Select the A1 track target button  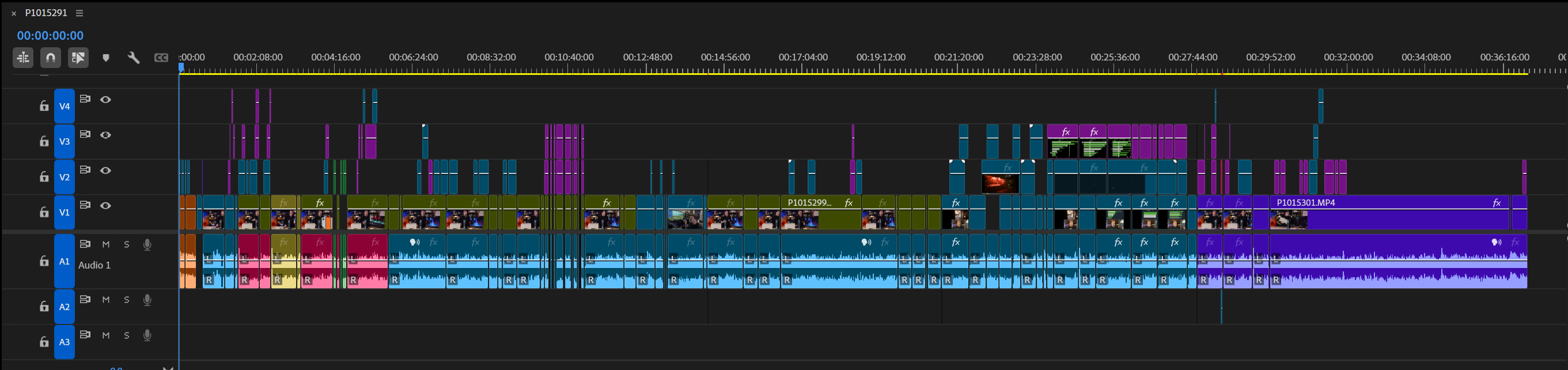(65, 261)
